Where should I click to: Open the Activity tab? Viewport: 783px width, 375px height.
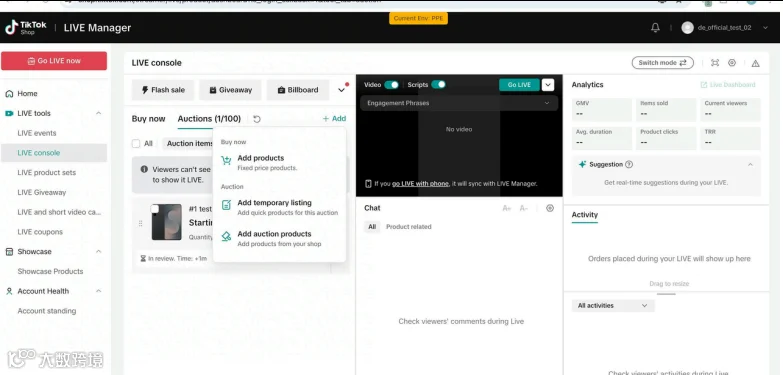pyautogui.click(x=585, y=215)
